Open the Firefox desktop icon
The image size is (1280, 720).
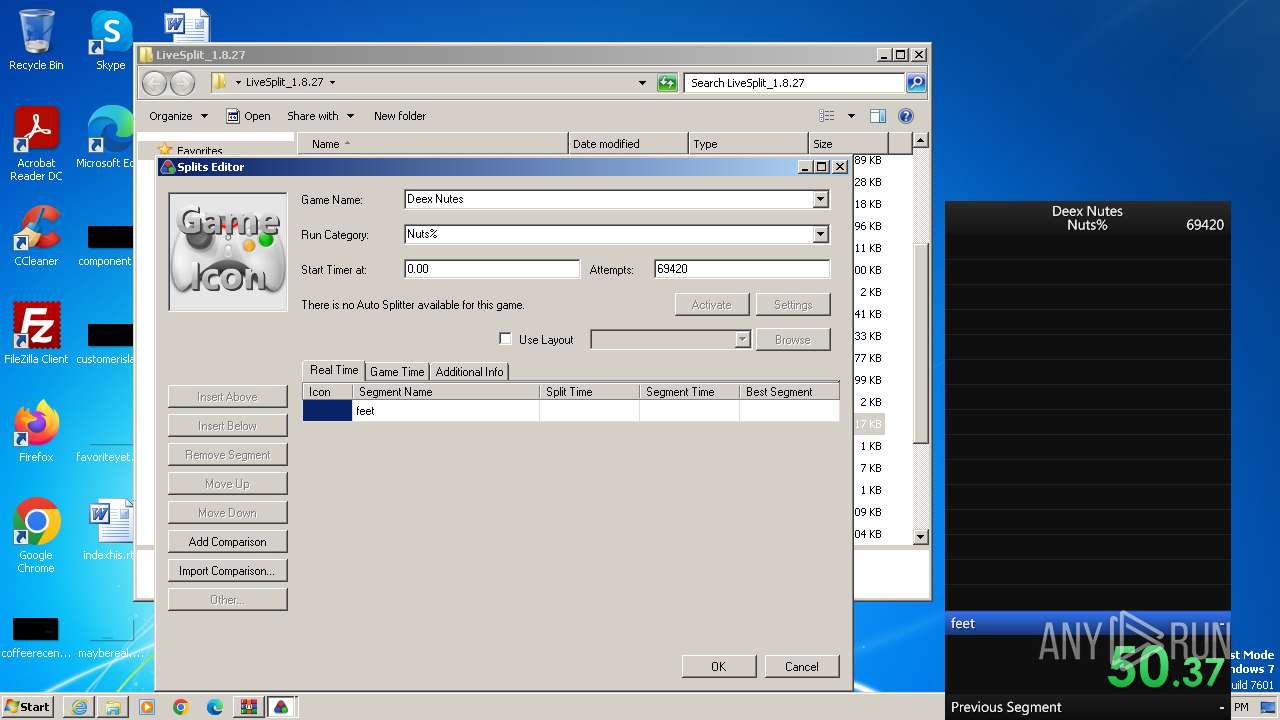[36, 432]
